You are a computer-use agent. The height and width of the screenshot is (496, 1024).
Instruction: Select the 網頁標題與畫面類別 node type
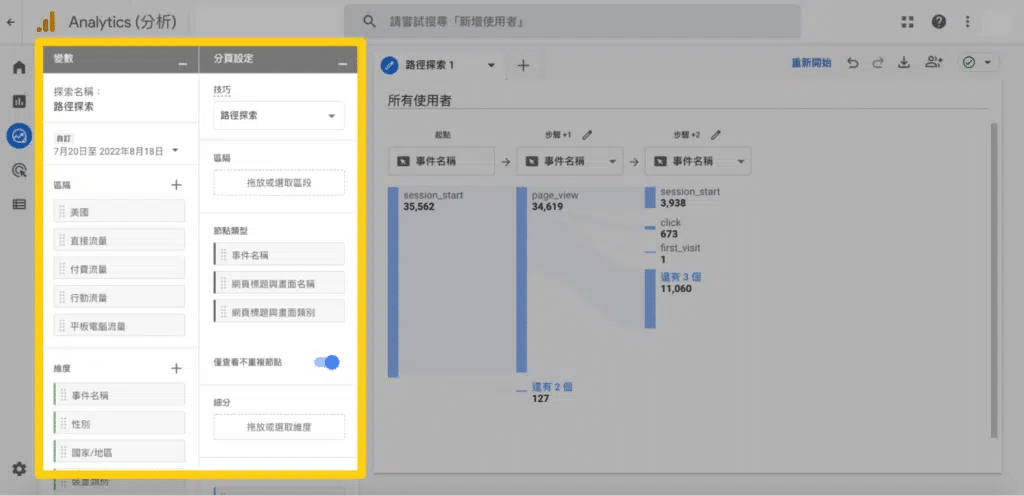[x=279, y=311]
